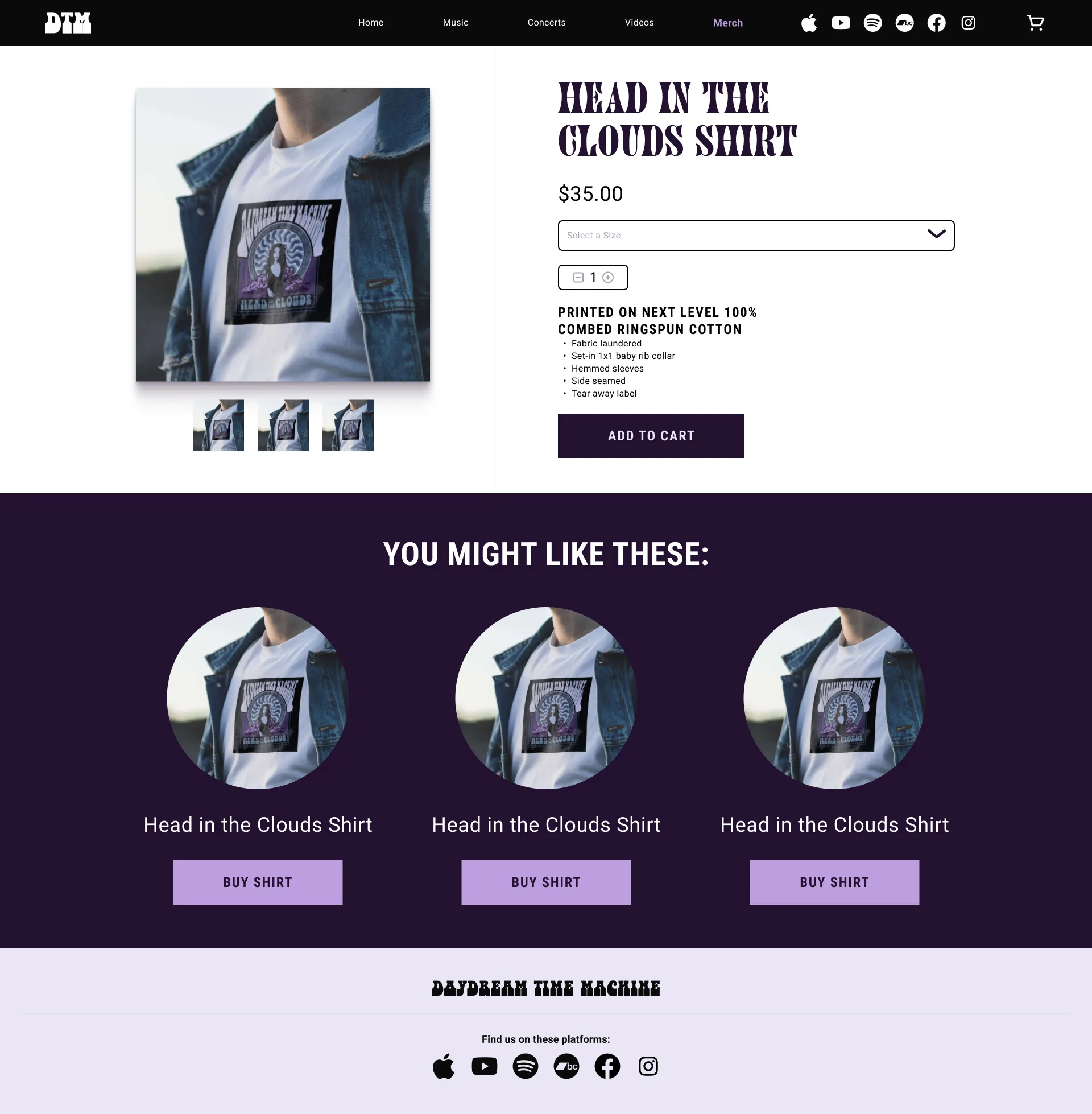The height and width of the screenshot is (1114, 1092).
Task: Click the middle Buy Shirt button
Action: pos(546,882)
